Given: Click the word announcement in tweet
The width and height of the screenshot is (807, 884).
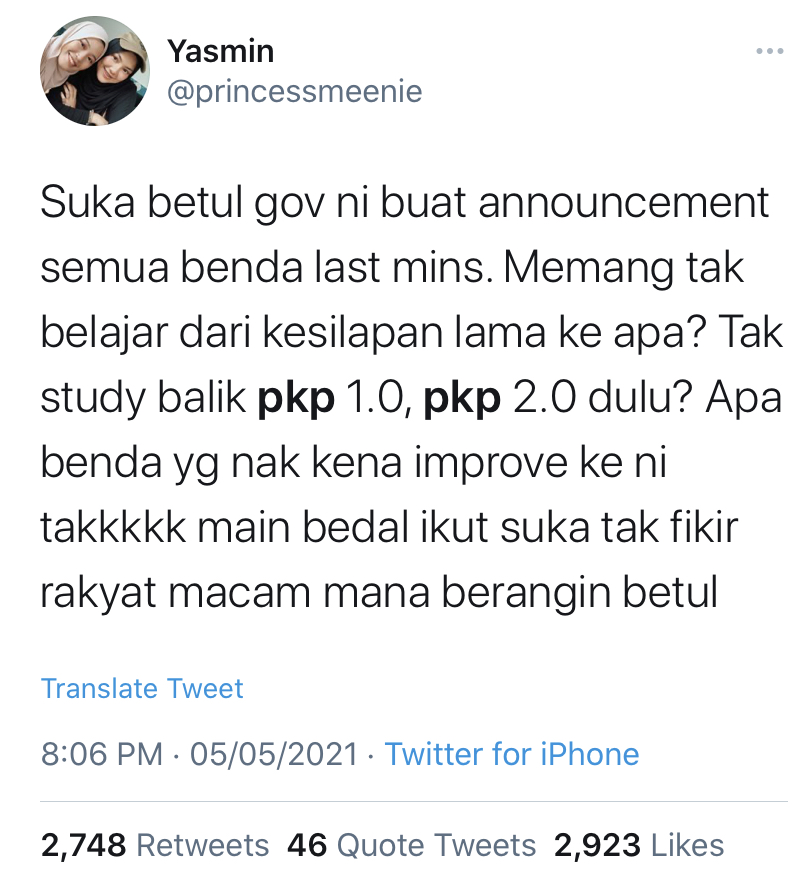Looking at the screenshot, I should coord(624,203).
